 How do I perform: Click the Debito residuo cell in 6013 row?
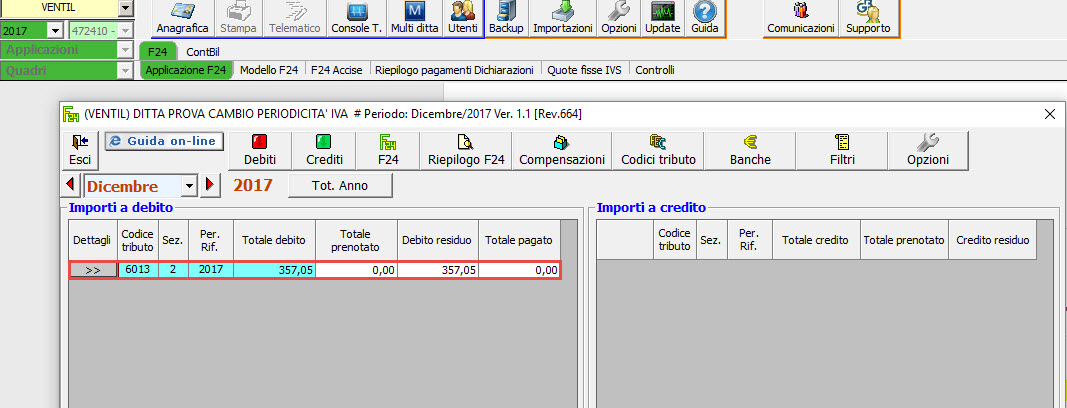click(438, 270)
